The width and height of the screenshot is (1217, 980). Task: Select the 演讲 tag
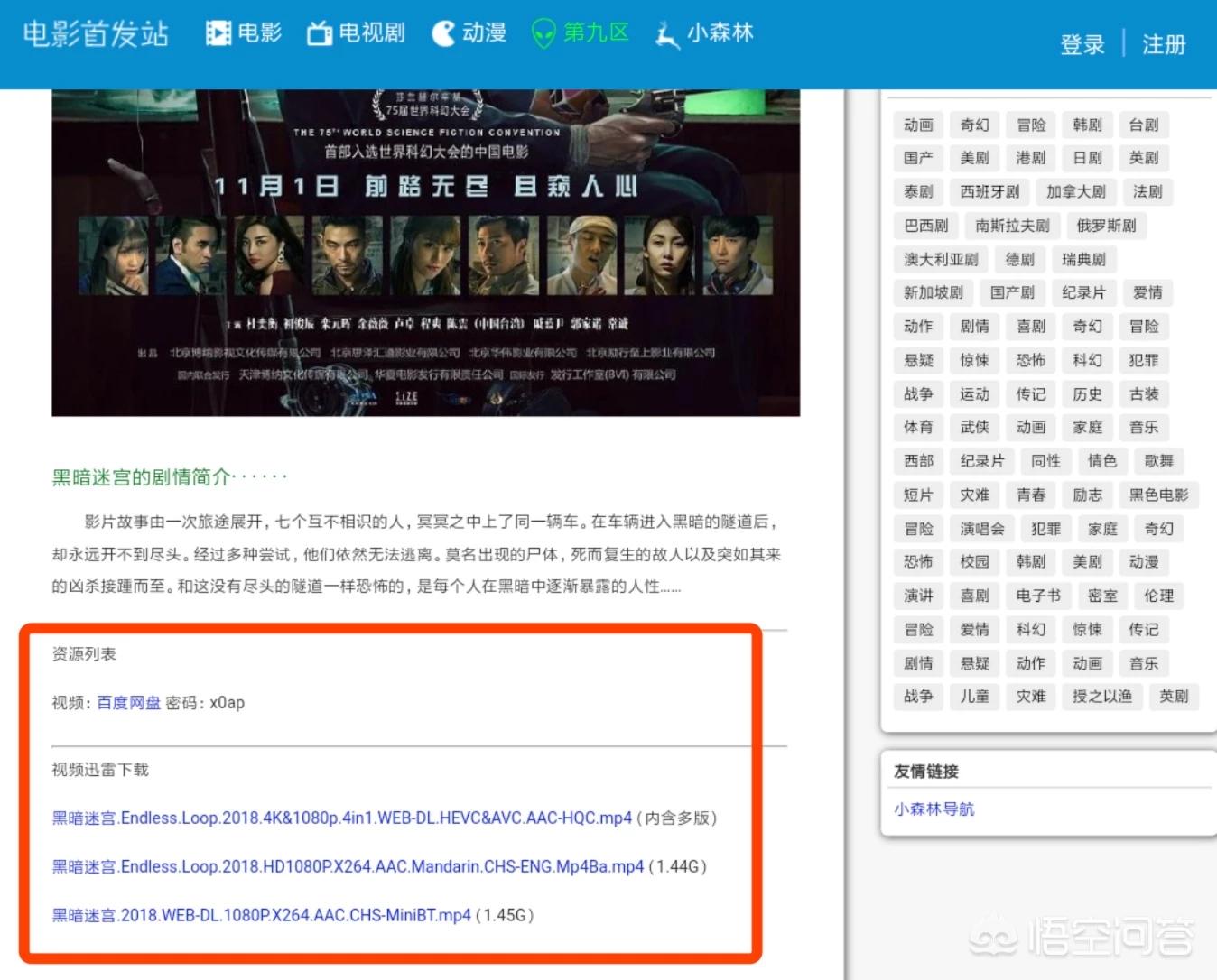[918, 596]
